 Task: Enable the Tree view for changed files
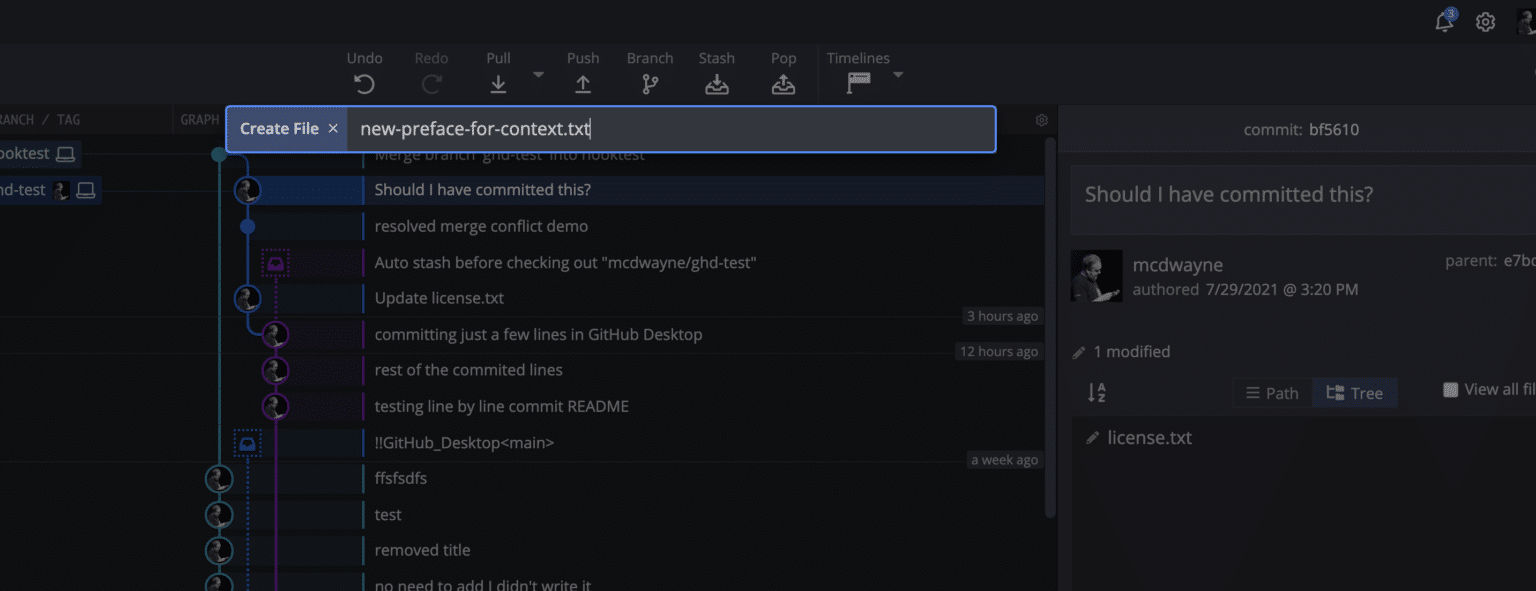pyautogui.click(x=1355, y=392)
